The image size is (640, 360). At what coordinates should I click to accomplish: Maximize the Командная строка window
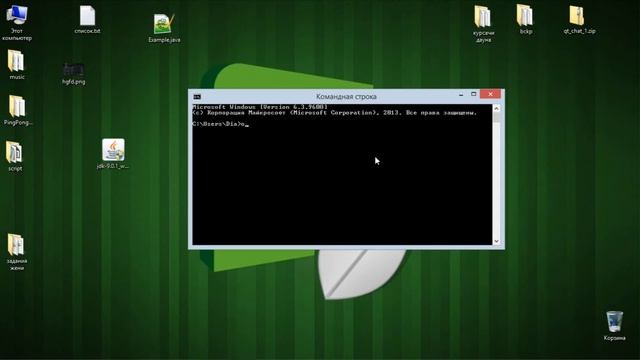[473, 94]
